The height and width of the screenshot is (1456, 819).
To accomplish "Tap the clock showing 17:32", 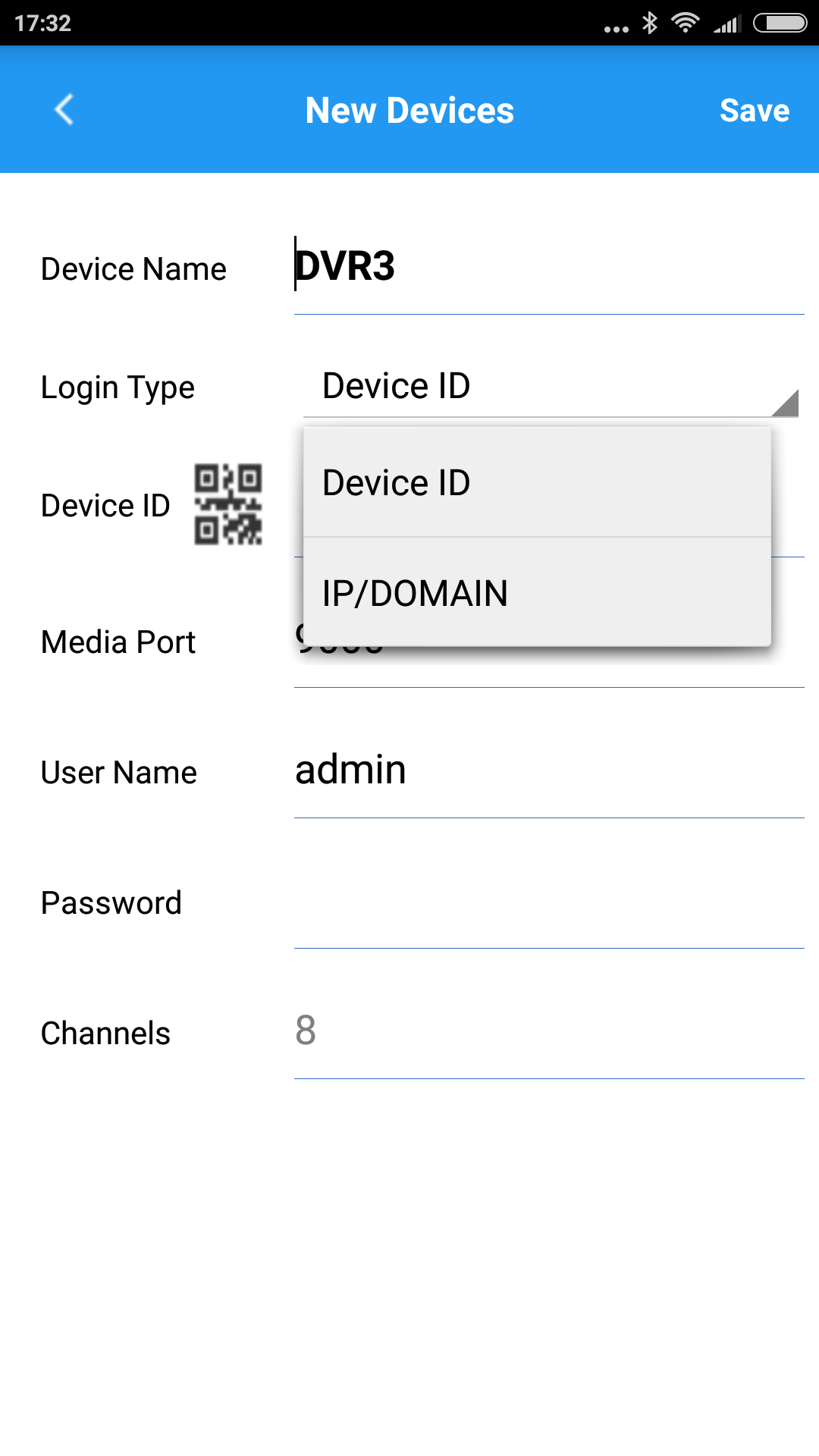I will pyautogui.click(x=42, y=24).
